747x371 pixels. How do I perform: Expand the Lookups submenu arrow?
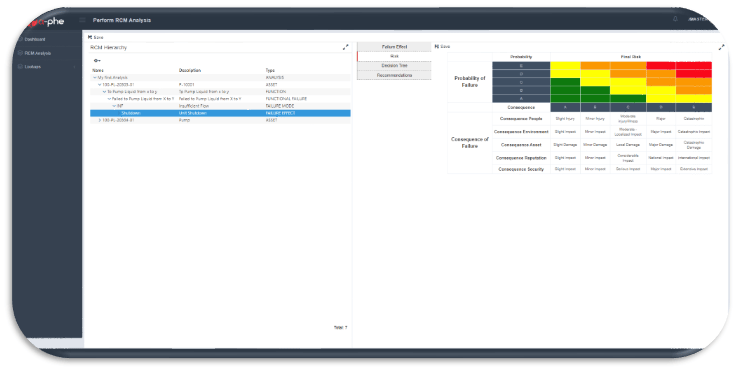[x=75, y=67]
